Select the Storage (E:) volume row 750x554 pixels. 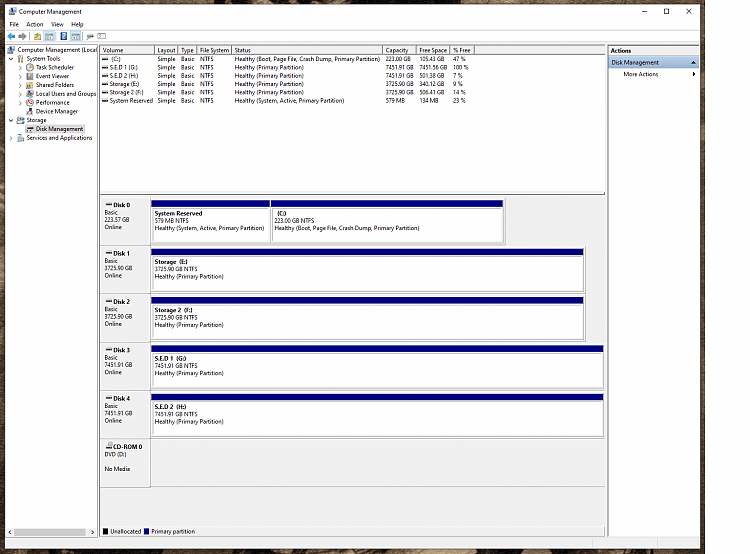point(287,84)
